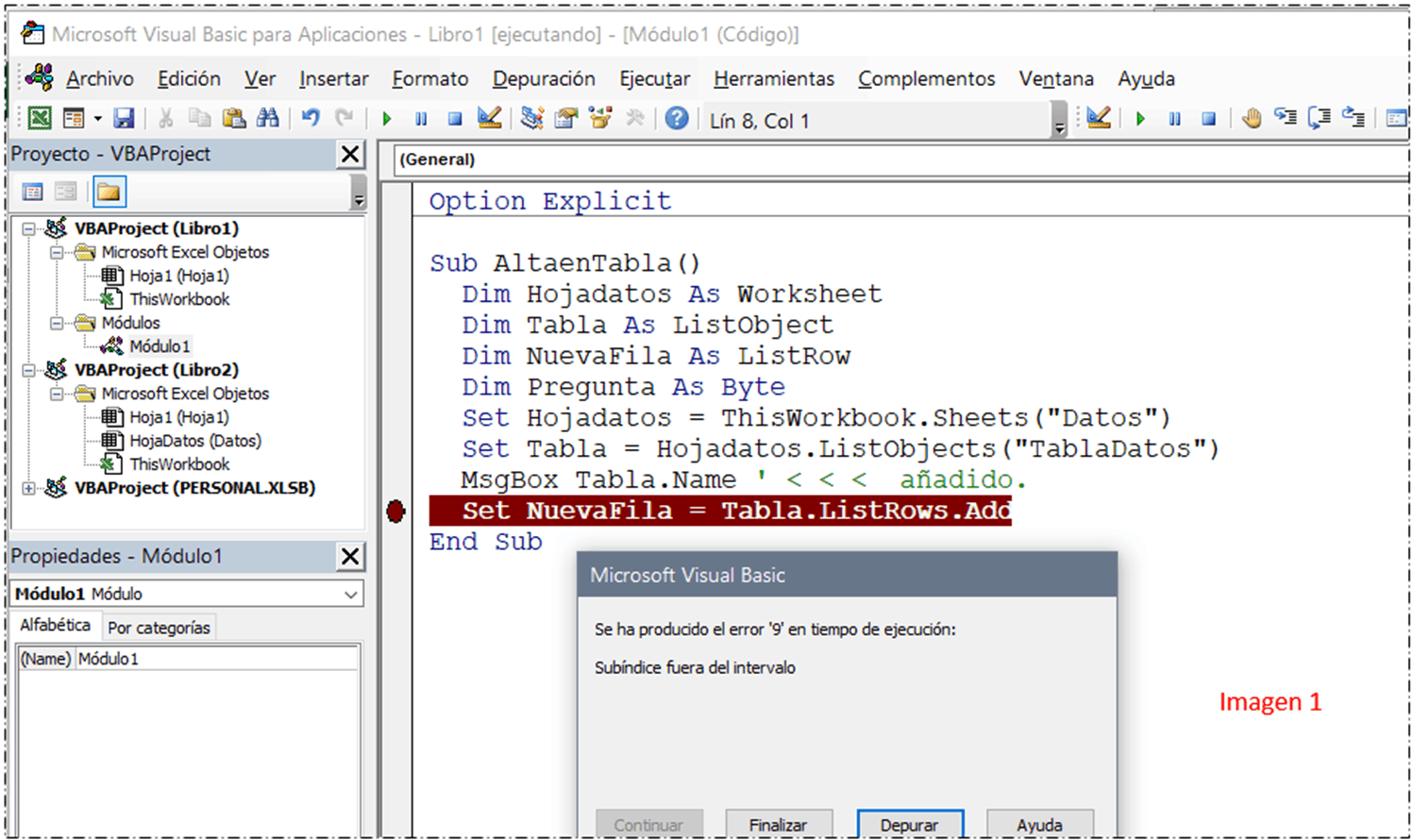Click the Step Into debug icon

pyautogui.click(x=1286, y=118)
